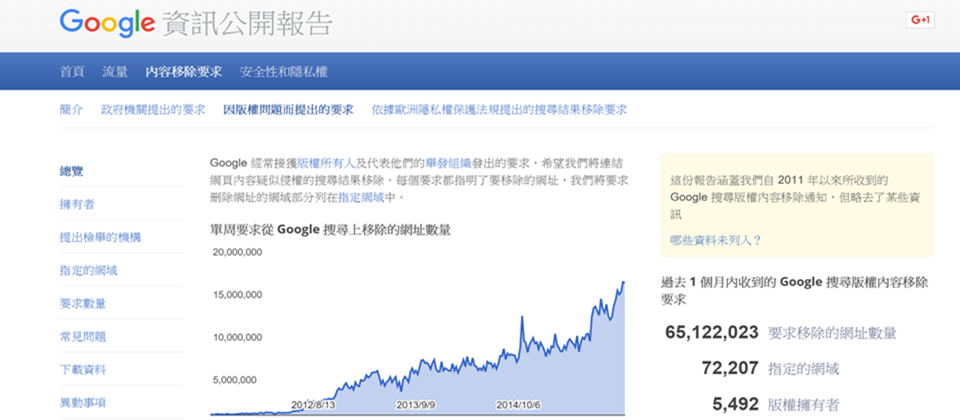This screenshot has height=420, width=960.
Task: Click 下載資料 in the sidebar
Action: pos(83,370)
